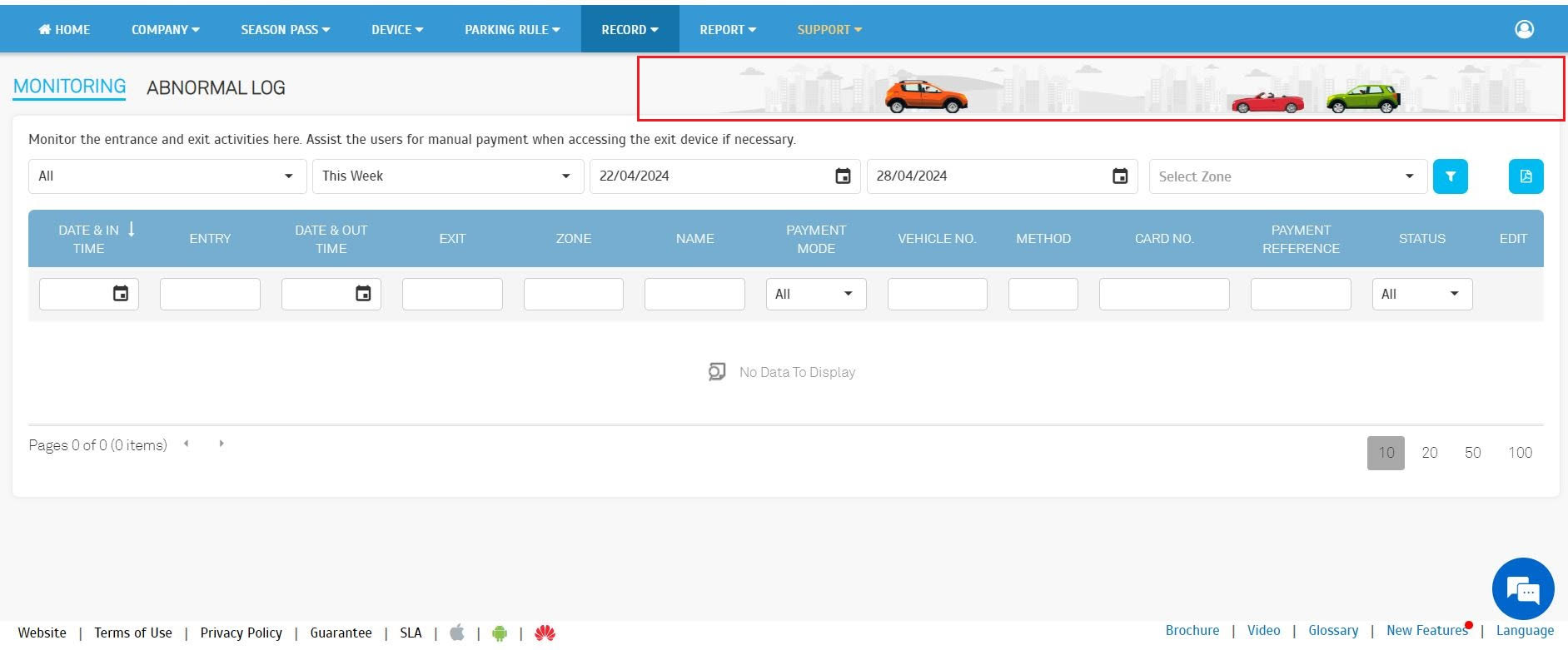Click the Android app icon
The height and width of the screenshot is (650, 1568).
coord(500,633)
